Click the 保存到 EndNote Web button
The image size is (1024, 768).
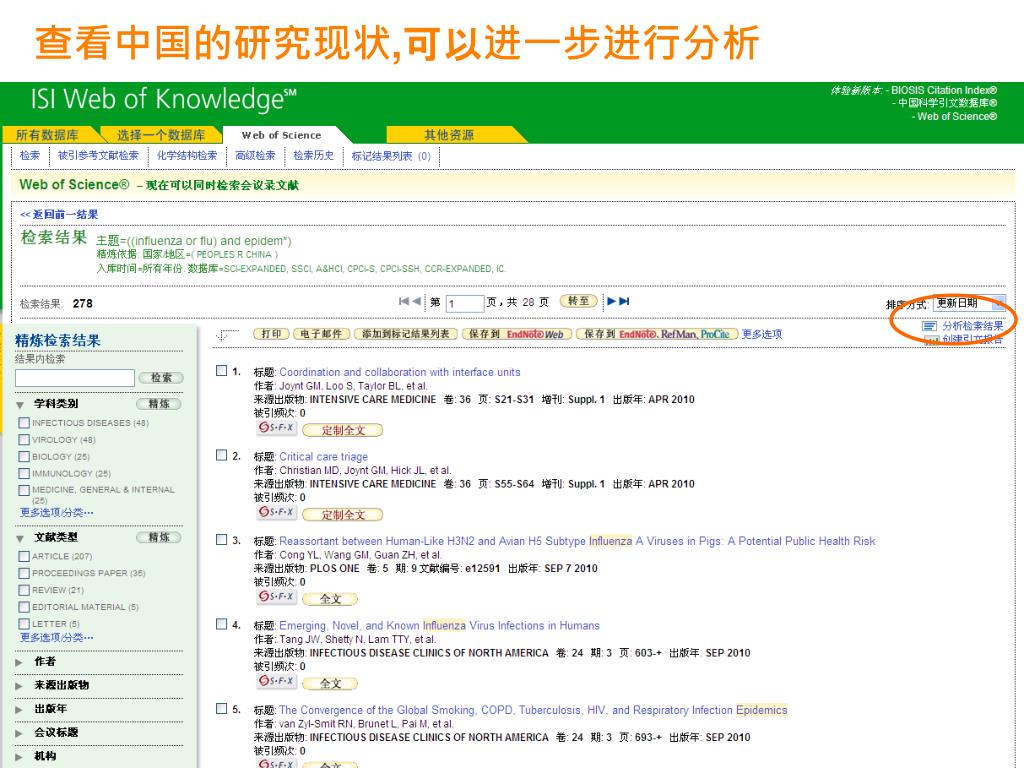coord(517,334)
